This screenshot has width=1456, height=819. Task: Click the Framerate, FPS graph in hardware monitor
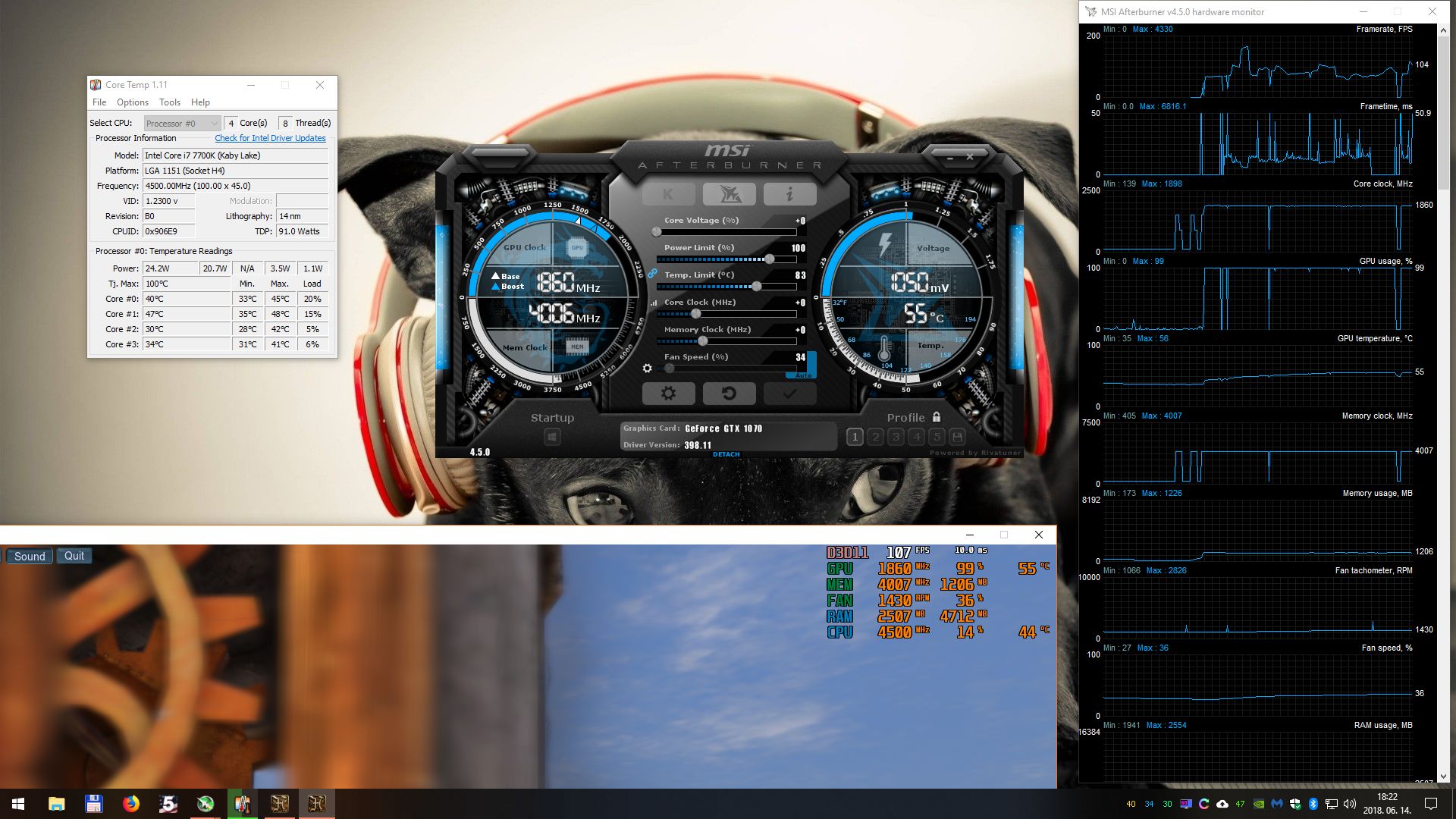[1257, 66]
